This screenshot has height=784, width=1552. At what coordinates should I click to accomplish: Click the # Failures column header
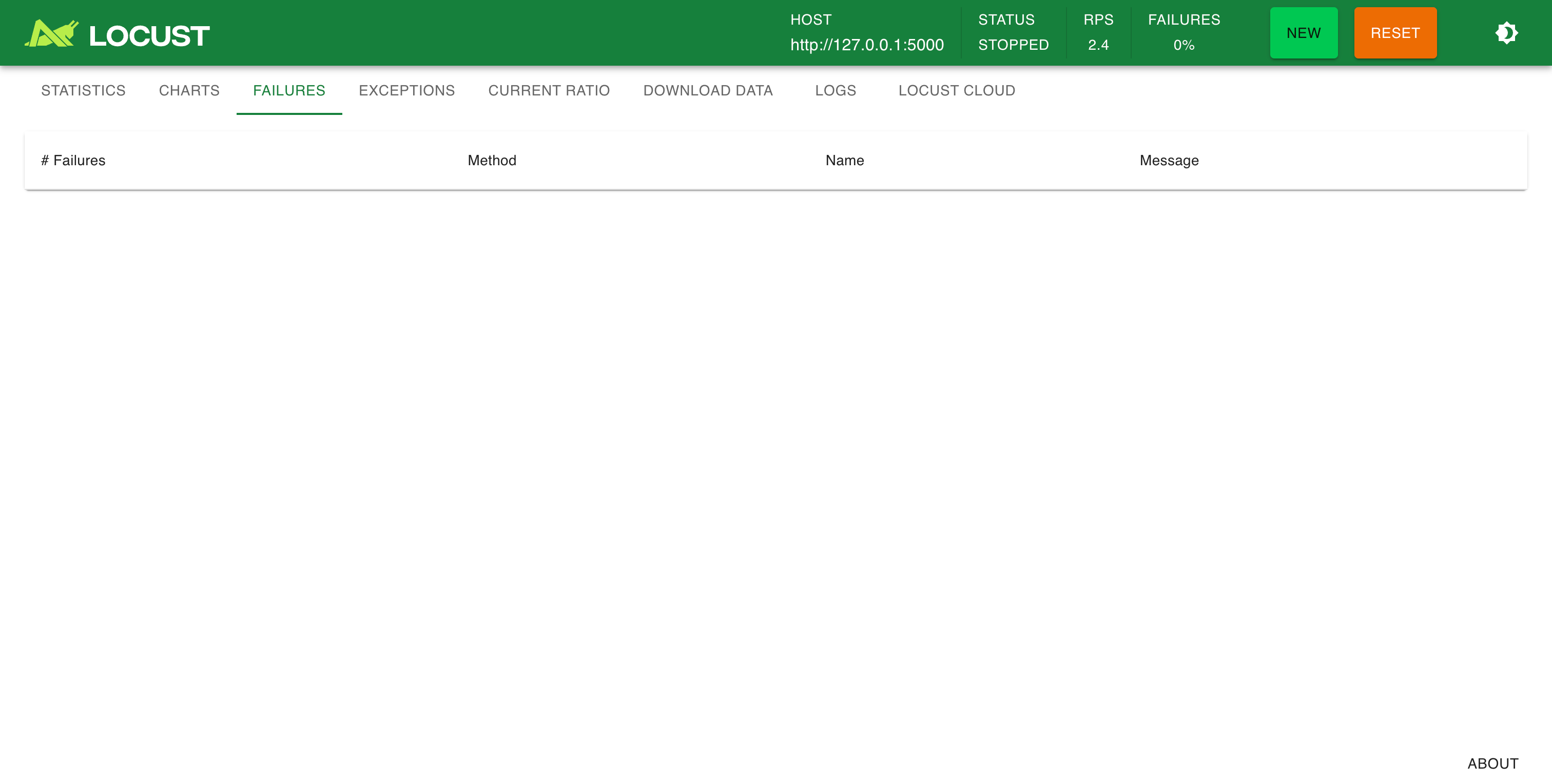[73, 160]
